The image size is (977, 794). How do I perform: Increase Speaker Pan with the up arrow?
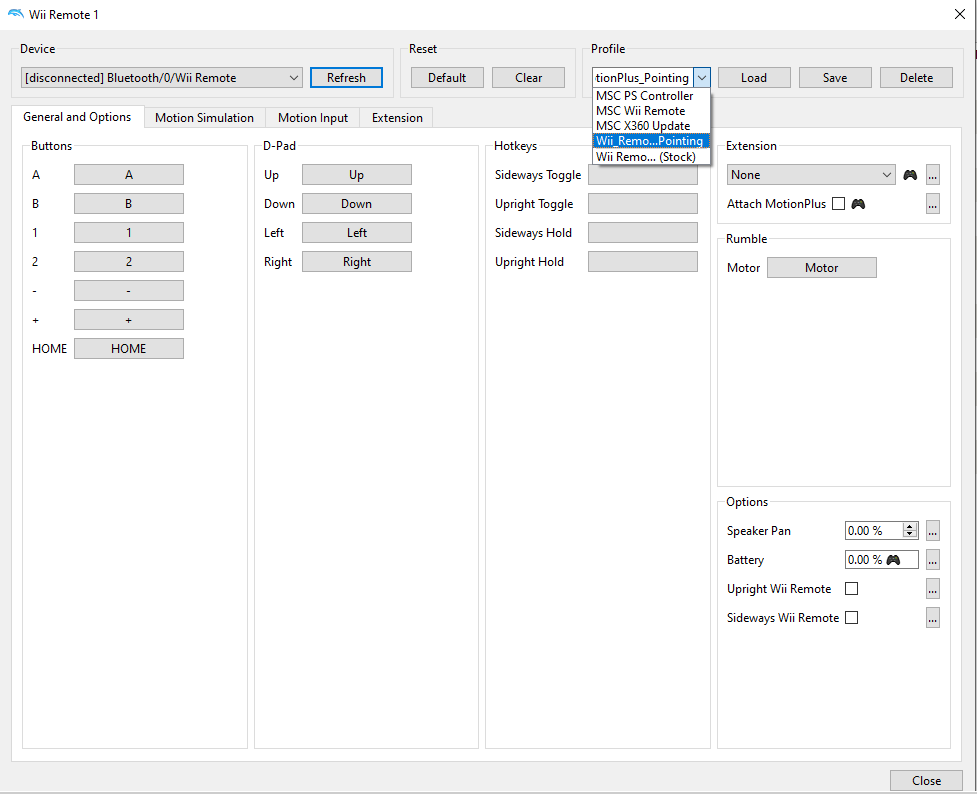pyautogui.click(x=910, y=527)
